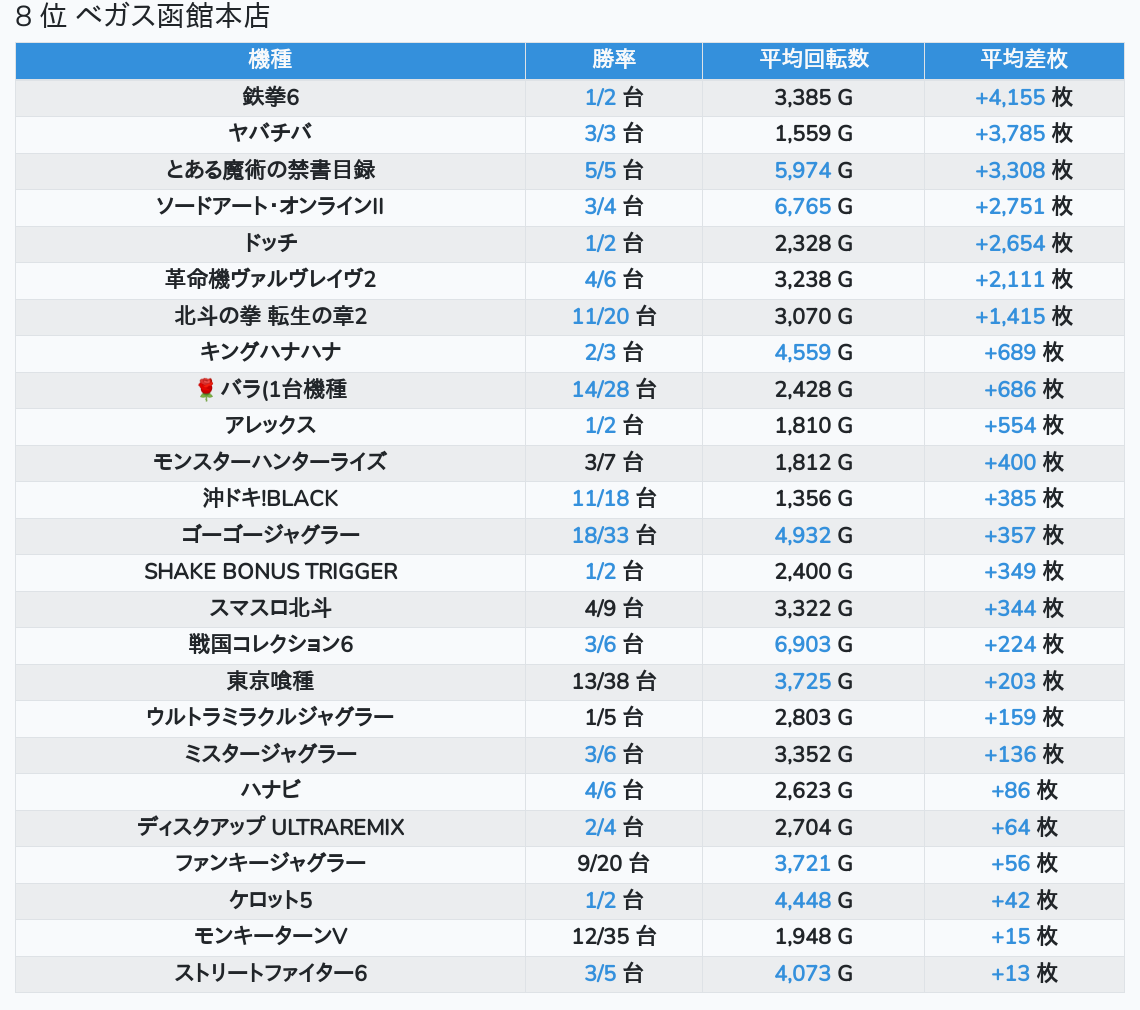Select the スマスロ北斗 machine name
Screen dimensions: 1140x1010
tap(270, 608)
